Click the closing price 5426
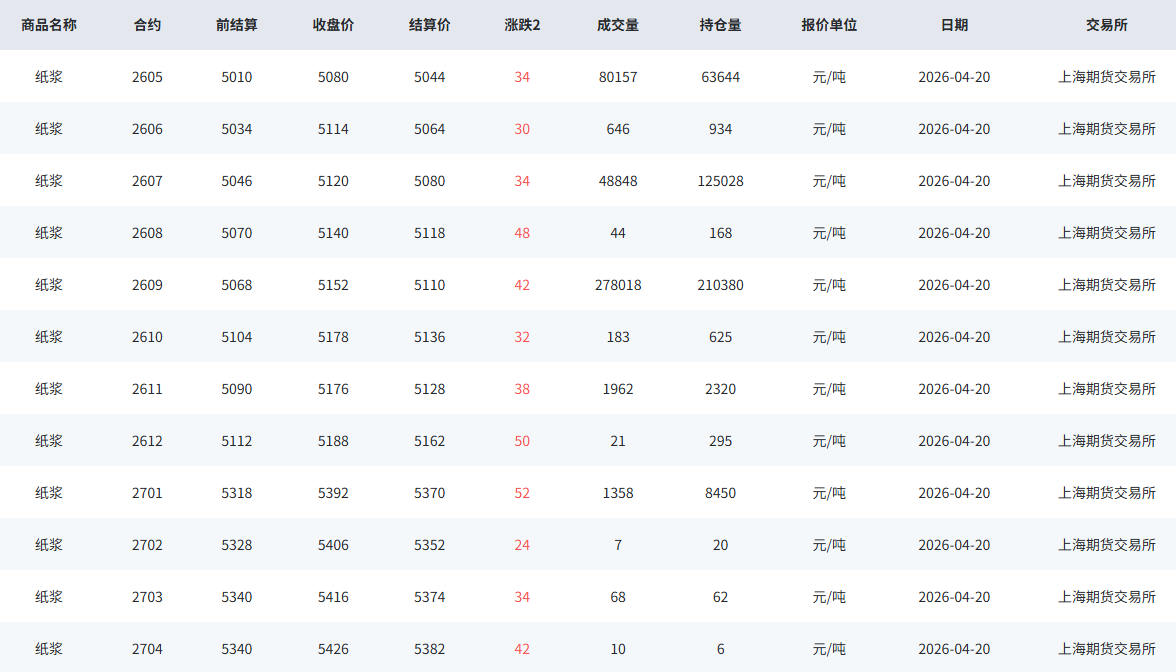 [x=333, y=649]
